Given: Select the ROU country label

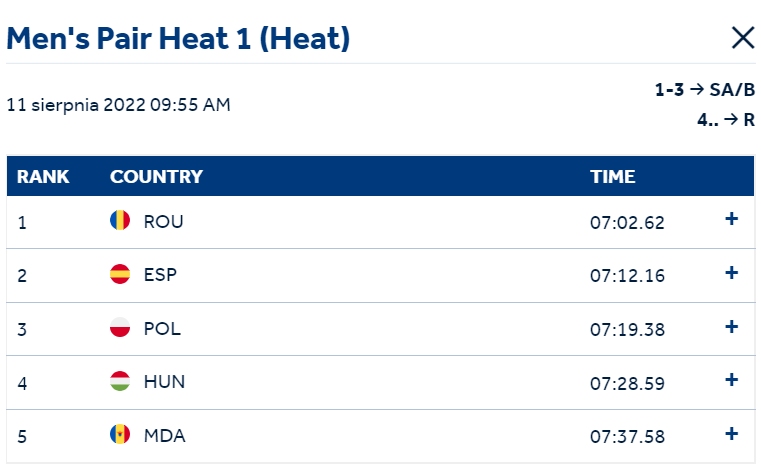Looking at the screenshot, I should (164, 222).
